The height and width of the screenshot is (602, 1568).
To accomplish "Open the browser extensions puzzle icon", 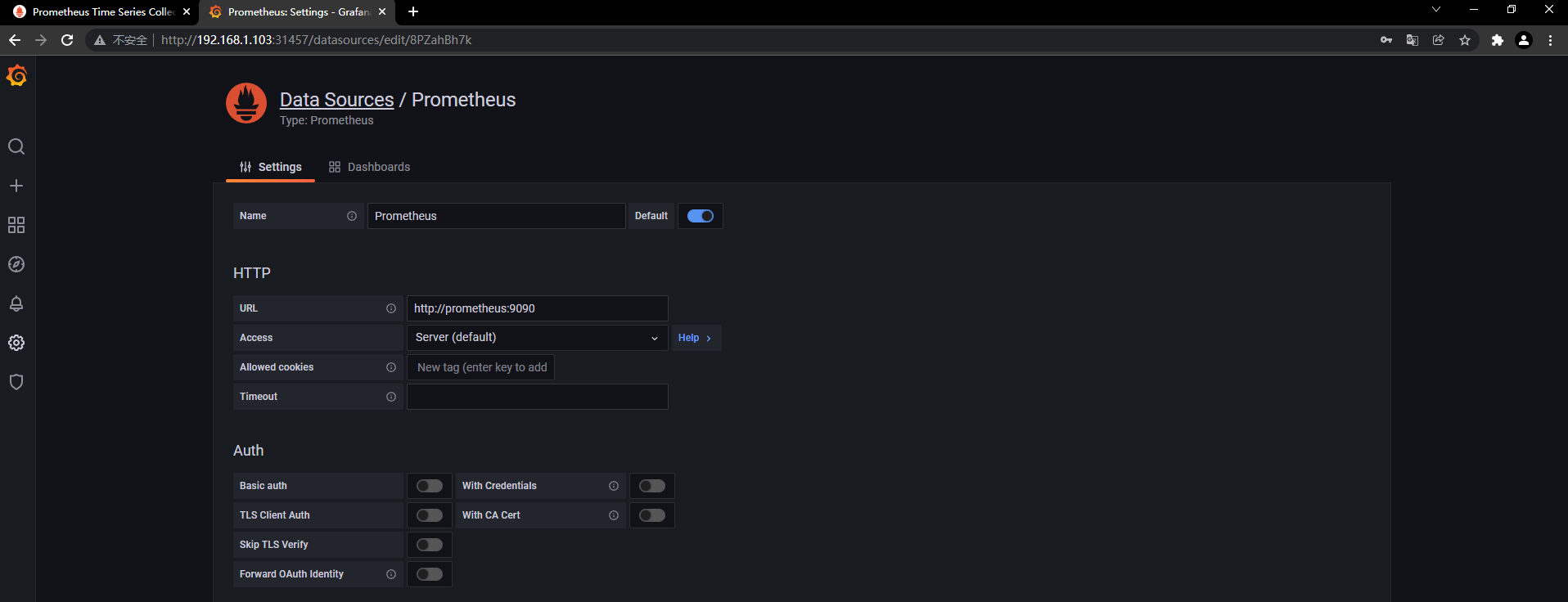I will coord(1498,40).
